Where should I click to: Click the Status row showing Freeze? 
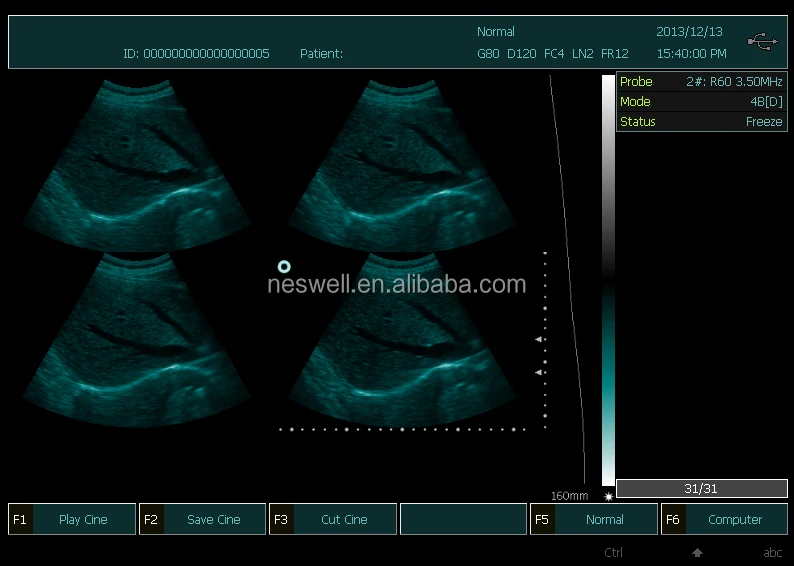(702, 122)
